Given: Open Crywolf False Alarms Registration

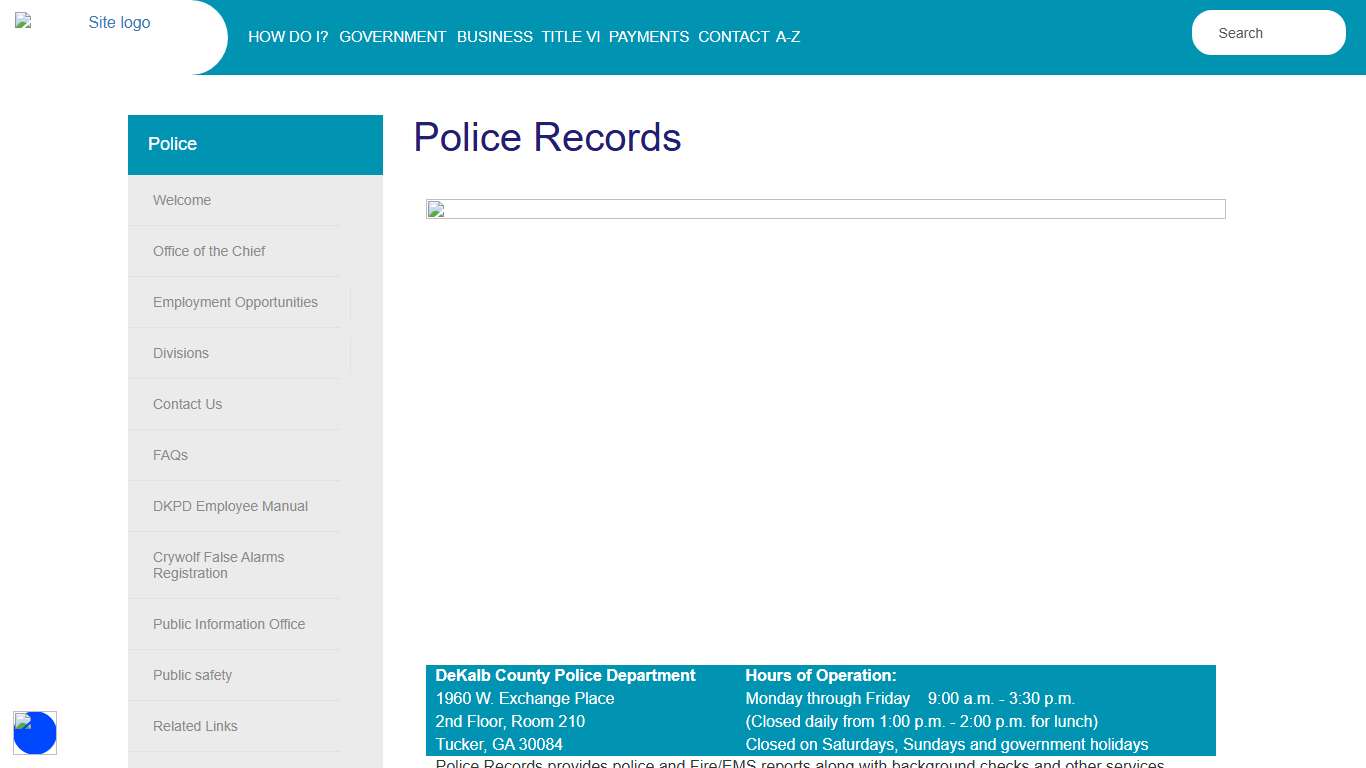Looking at the screenshot, I should (x=218, y=564).
